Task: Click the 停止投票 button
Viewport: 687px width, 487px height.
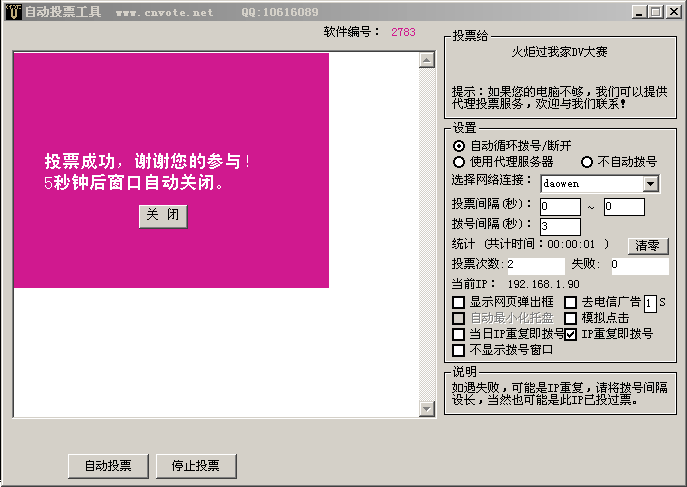Action: (x=195, y=466)
